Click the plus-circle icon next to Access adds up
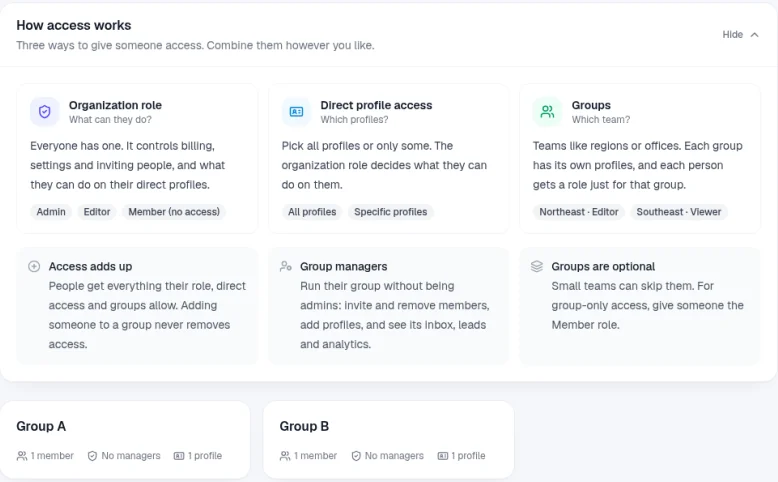Viewport: 778px width, 482px height. [x=34, y=267]
